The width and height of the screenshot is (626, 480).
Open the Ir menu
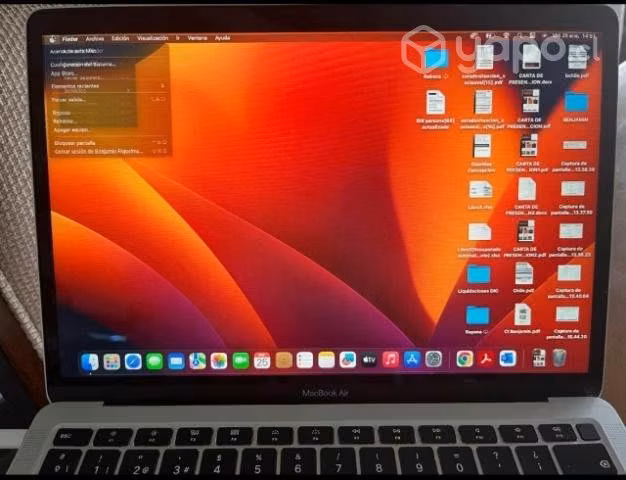(x=178, y=38)
